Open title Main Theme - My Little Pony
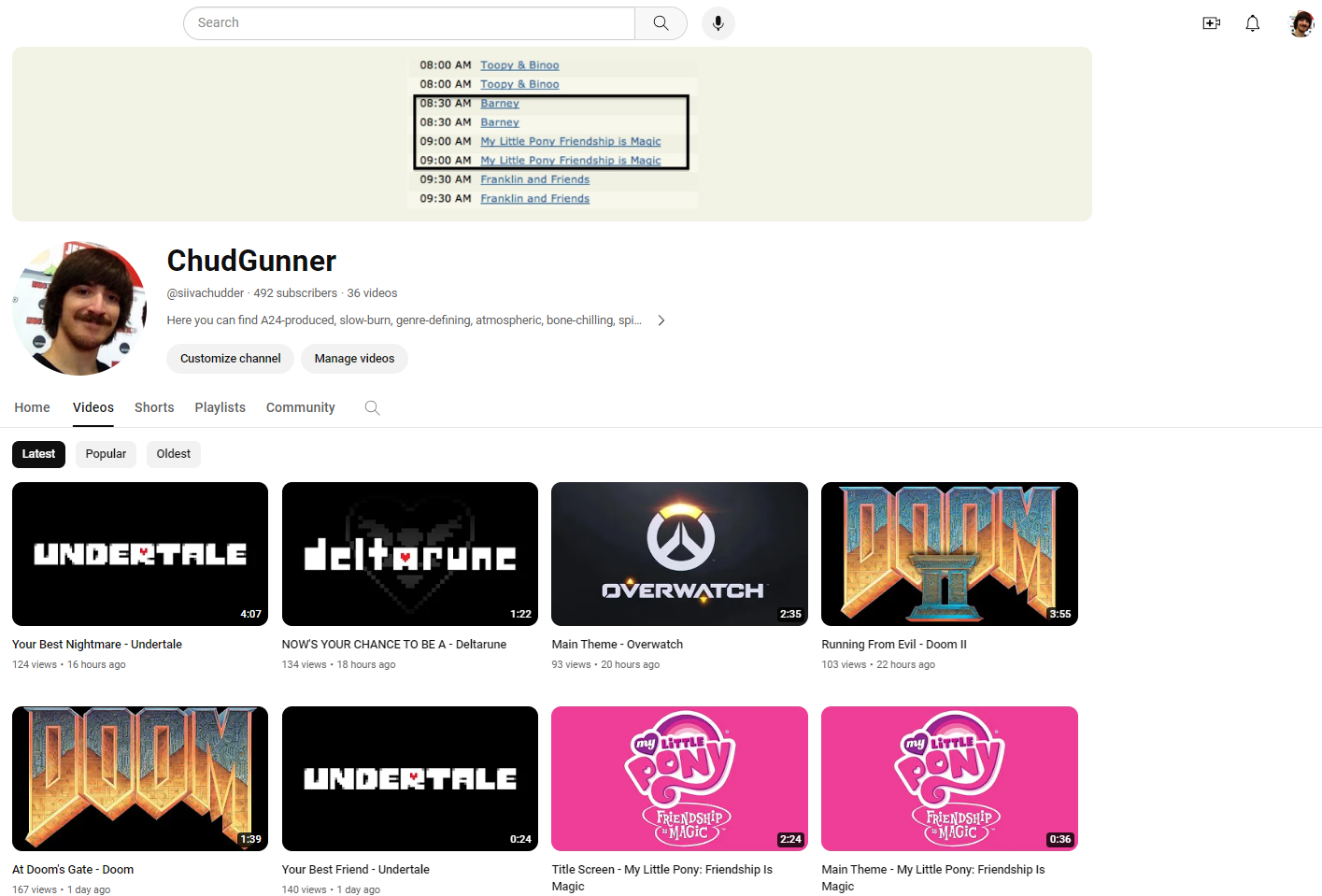The image size is (1322, 896). click(x=933, y=878)
